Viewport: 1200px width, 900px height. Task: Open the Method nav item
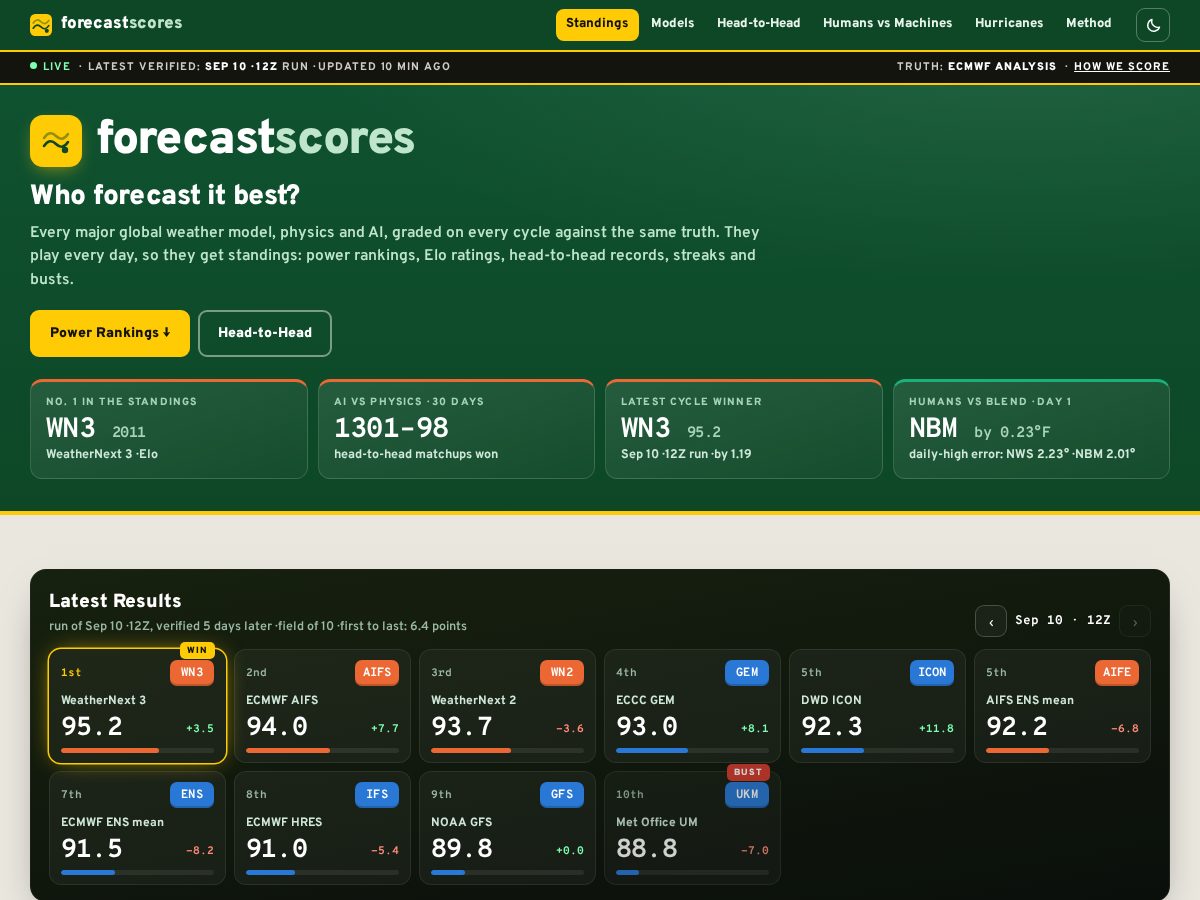1089,24
